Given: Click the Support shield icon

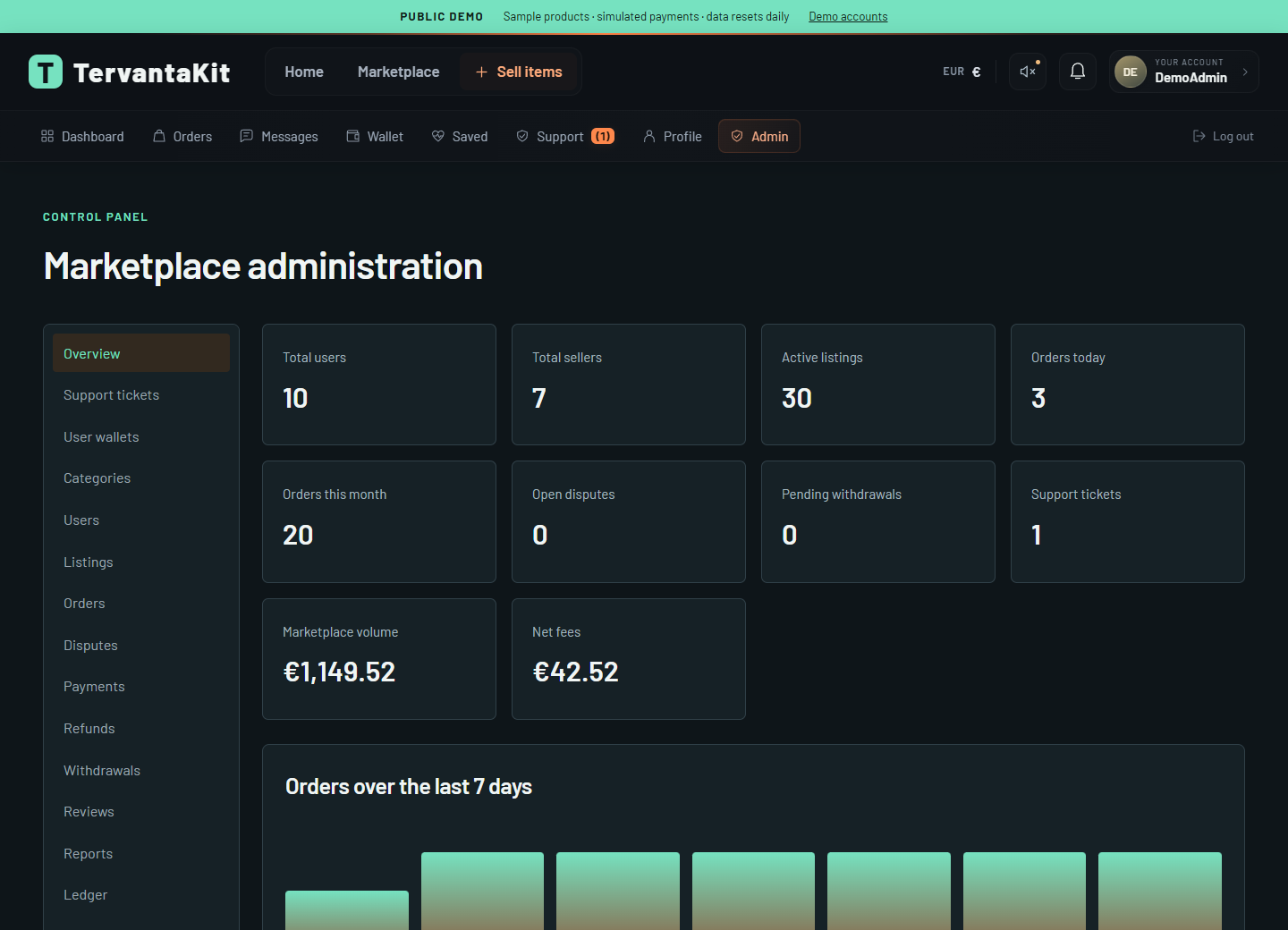Looking at the screenshot, I should pos(522,136).
